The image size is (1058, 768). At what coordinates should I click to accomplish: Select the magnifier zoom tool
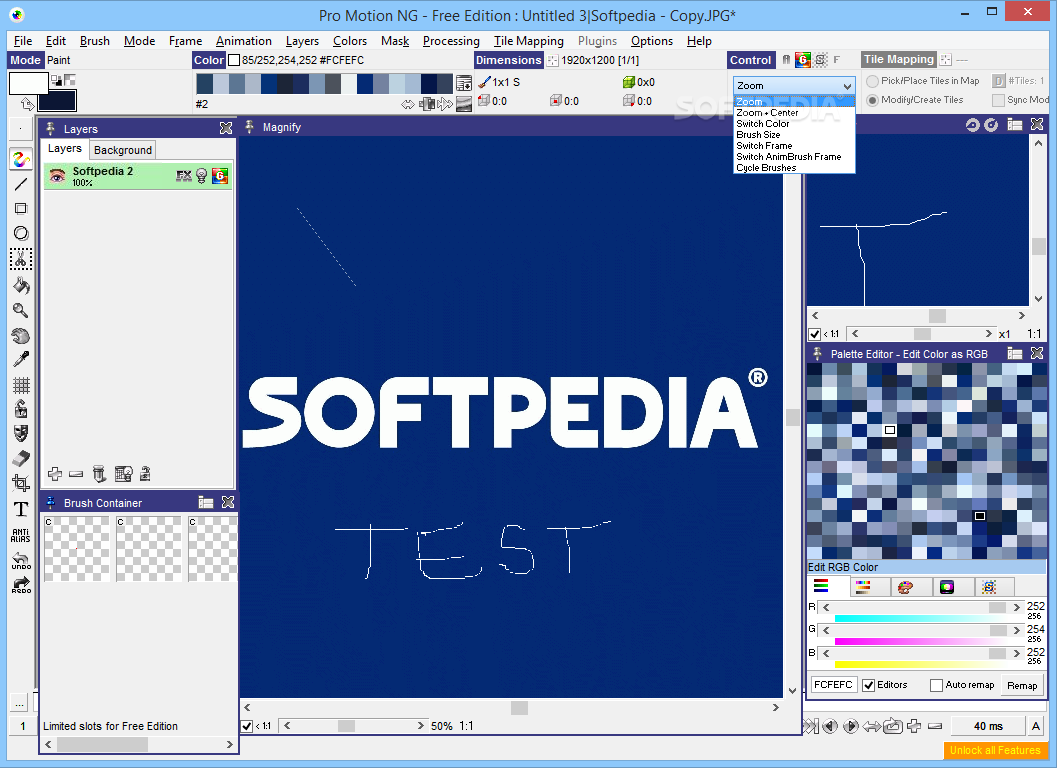pos(21,310)
